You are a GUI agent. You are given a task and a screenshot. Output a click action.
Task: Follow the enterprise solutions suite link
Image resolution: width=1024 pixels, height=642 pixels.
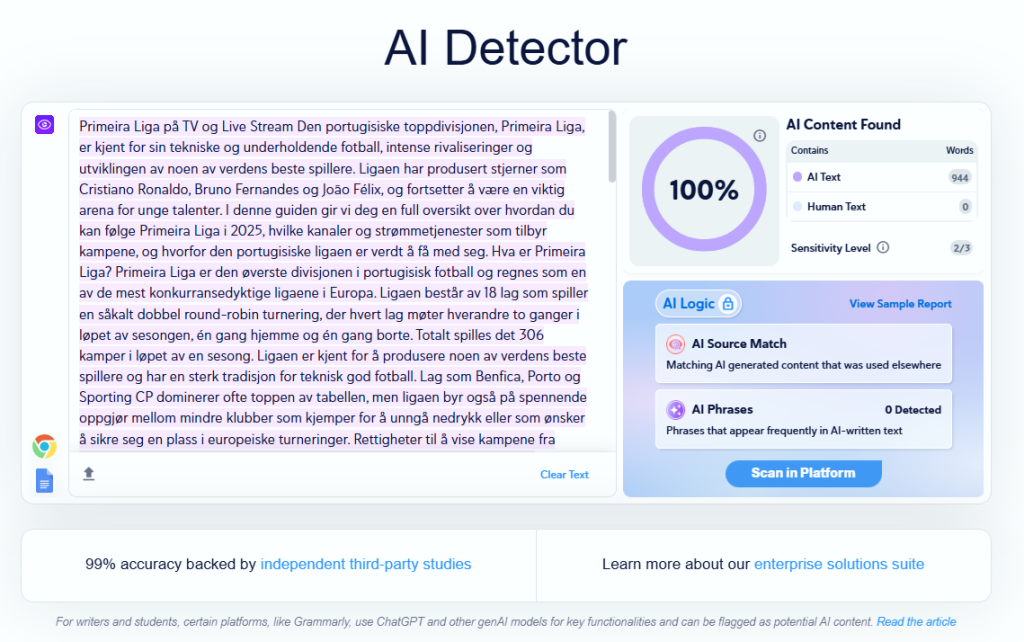click(838, 565)
